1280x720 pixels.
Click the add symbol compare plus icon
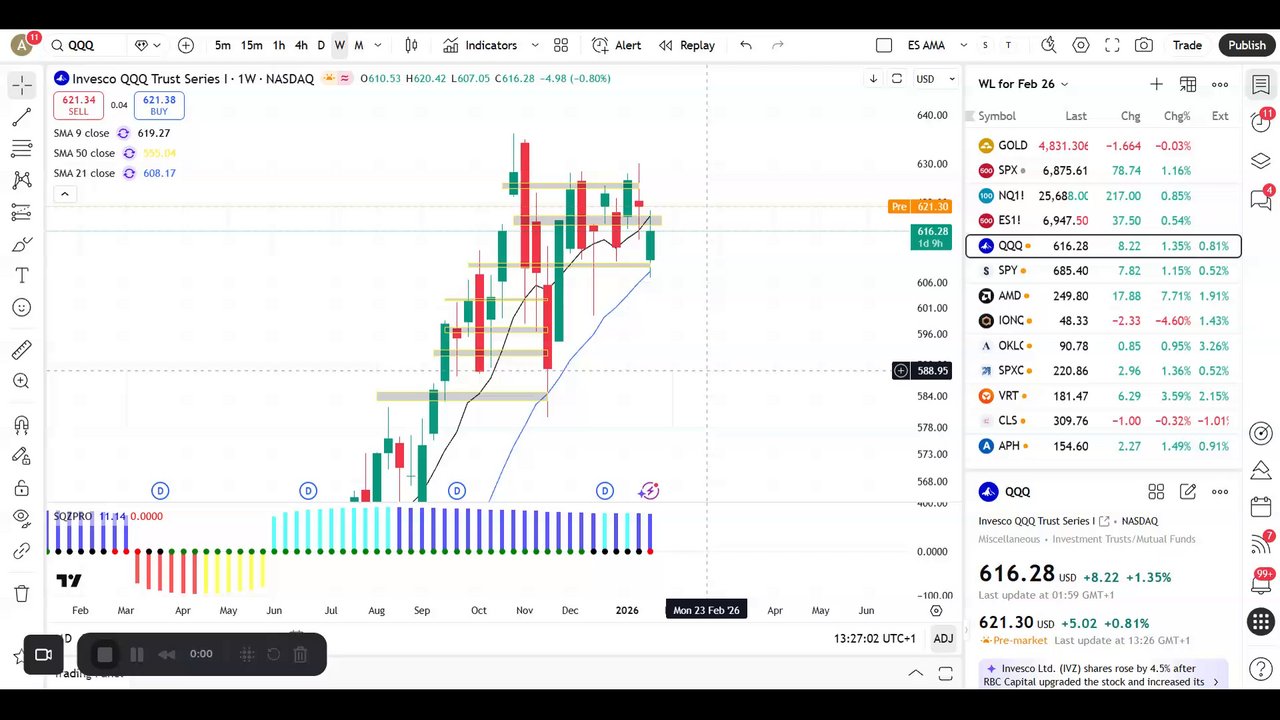click(x=186, y=45)
